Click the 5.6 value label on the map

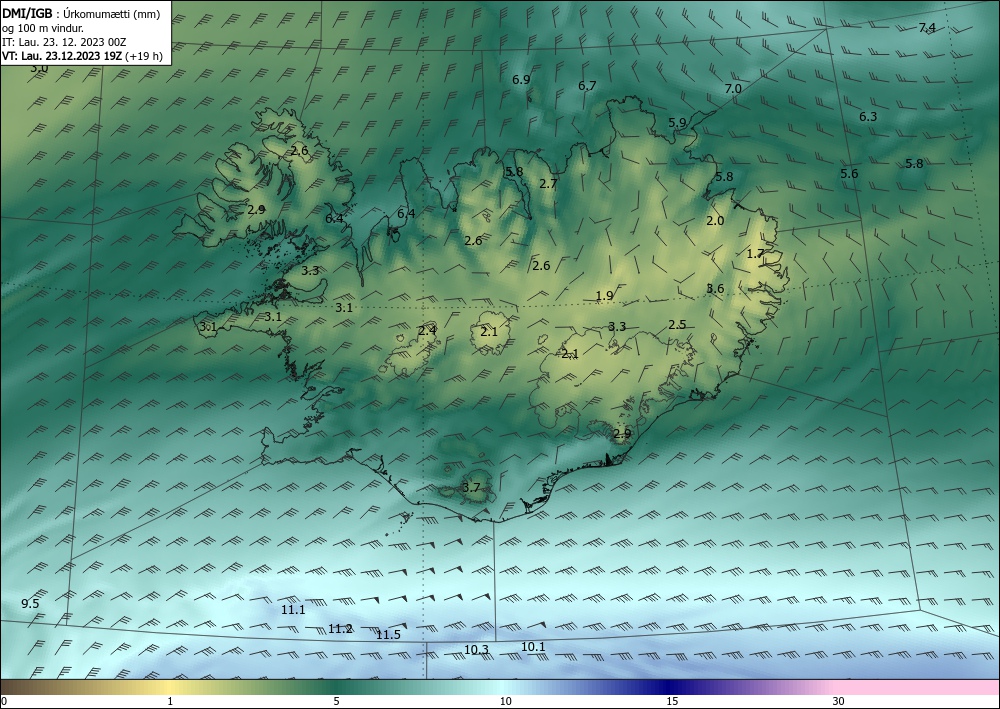(x=848, y=173)
